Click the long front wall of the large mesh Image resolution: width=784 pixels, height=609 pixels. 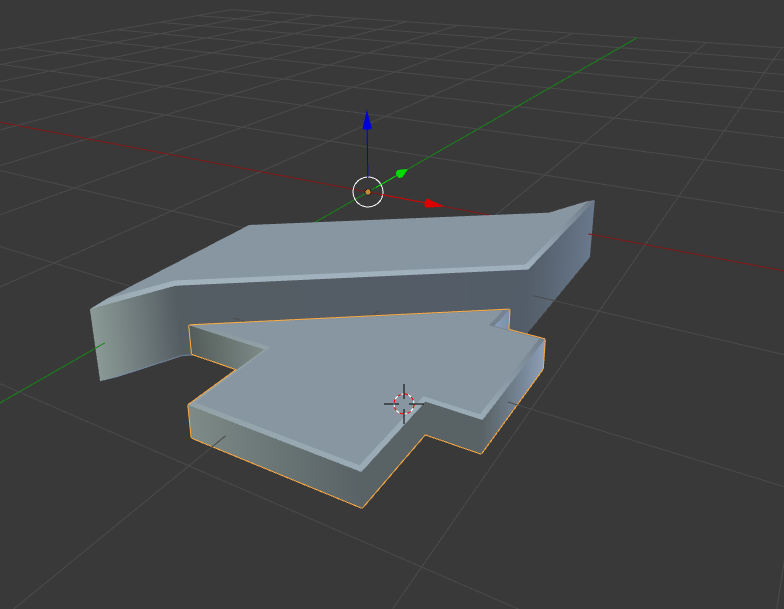pyautogui.click(x=400, y=295)
